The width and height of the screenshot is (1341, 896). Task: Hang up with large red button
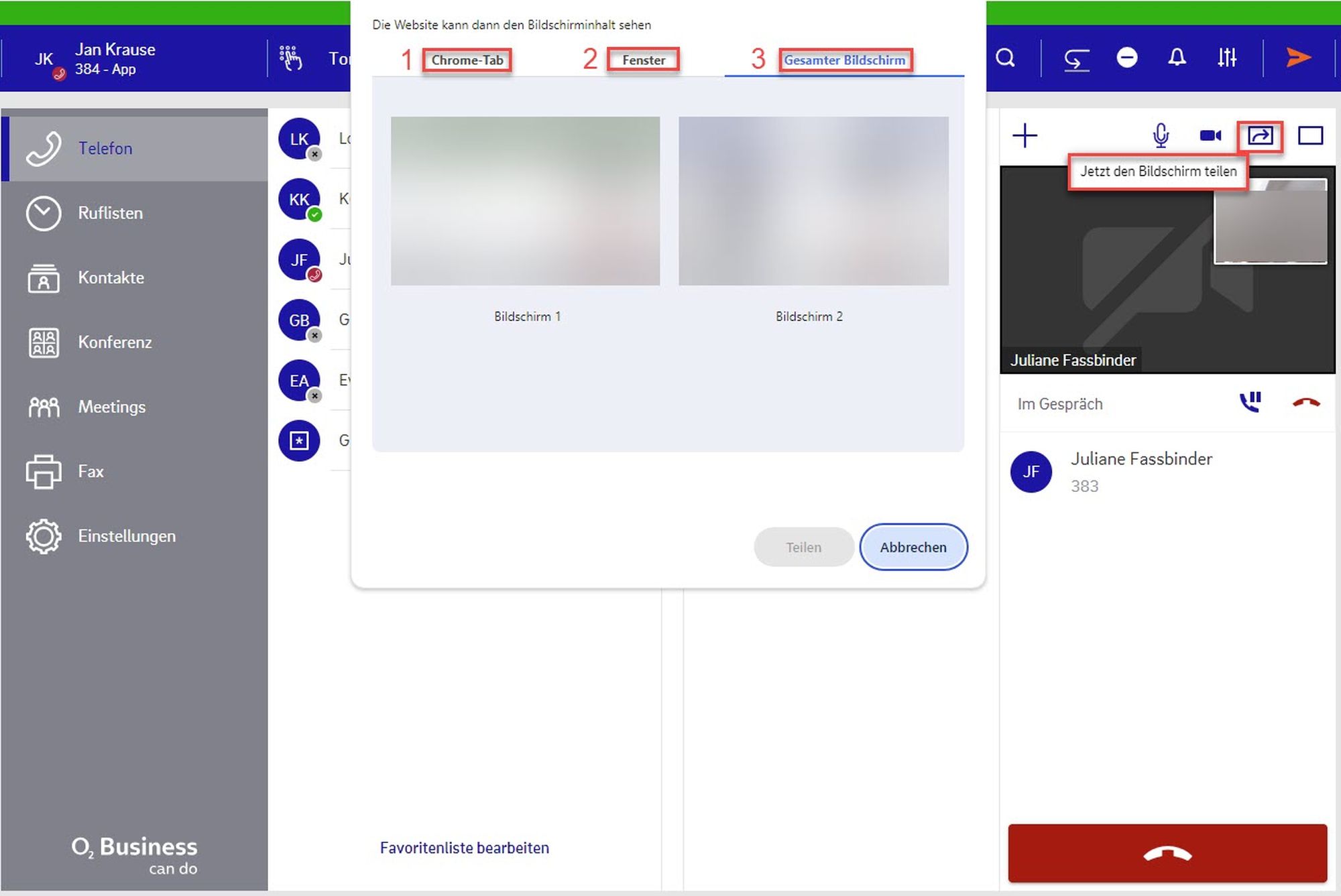coord(1167,853)
